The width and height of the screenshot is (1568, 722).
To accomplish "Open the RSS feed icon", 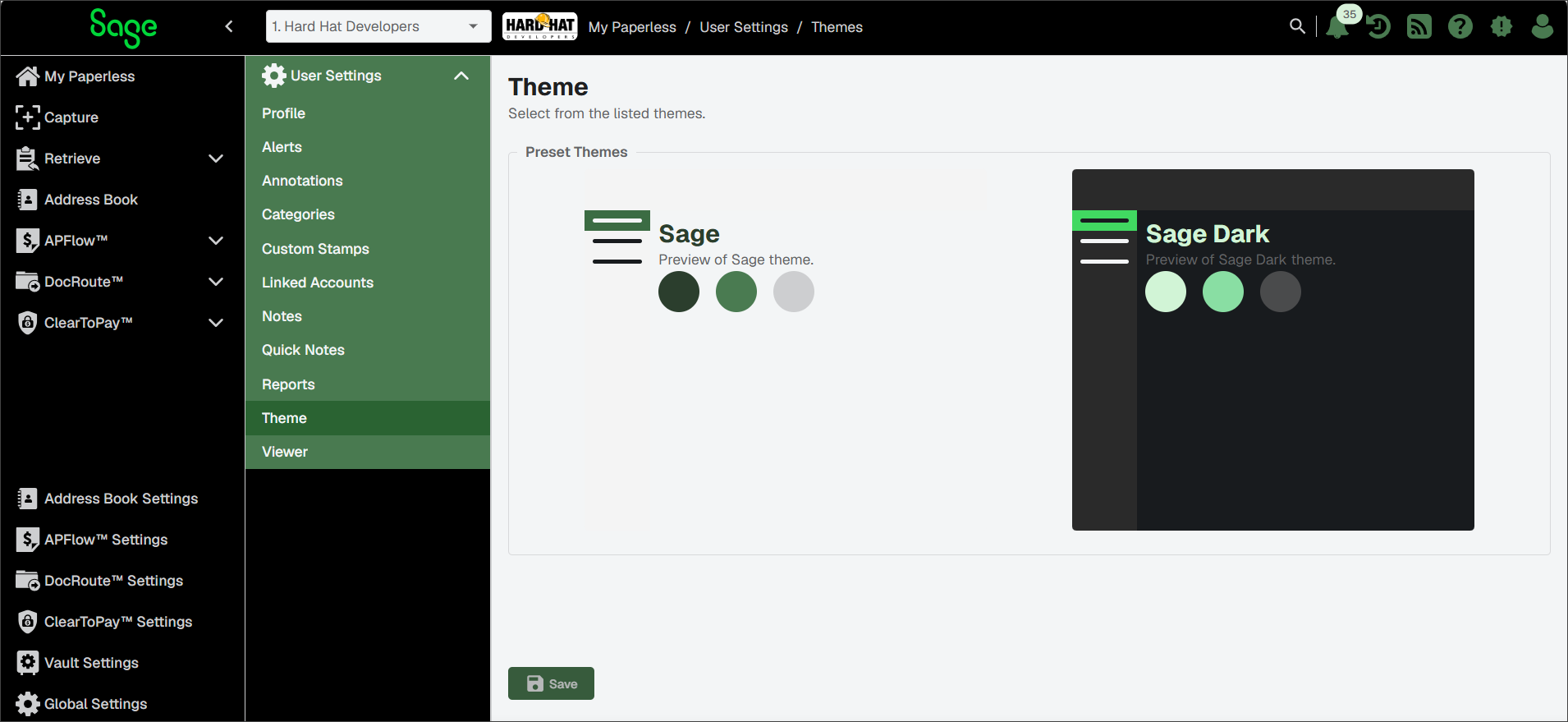I will tap(1419, 27).
